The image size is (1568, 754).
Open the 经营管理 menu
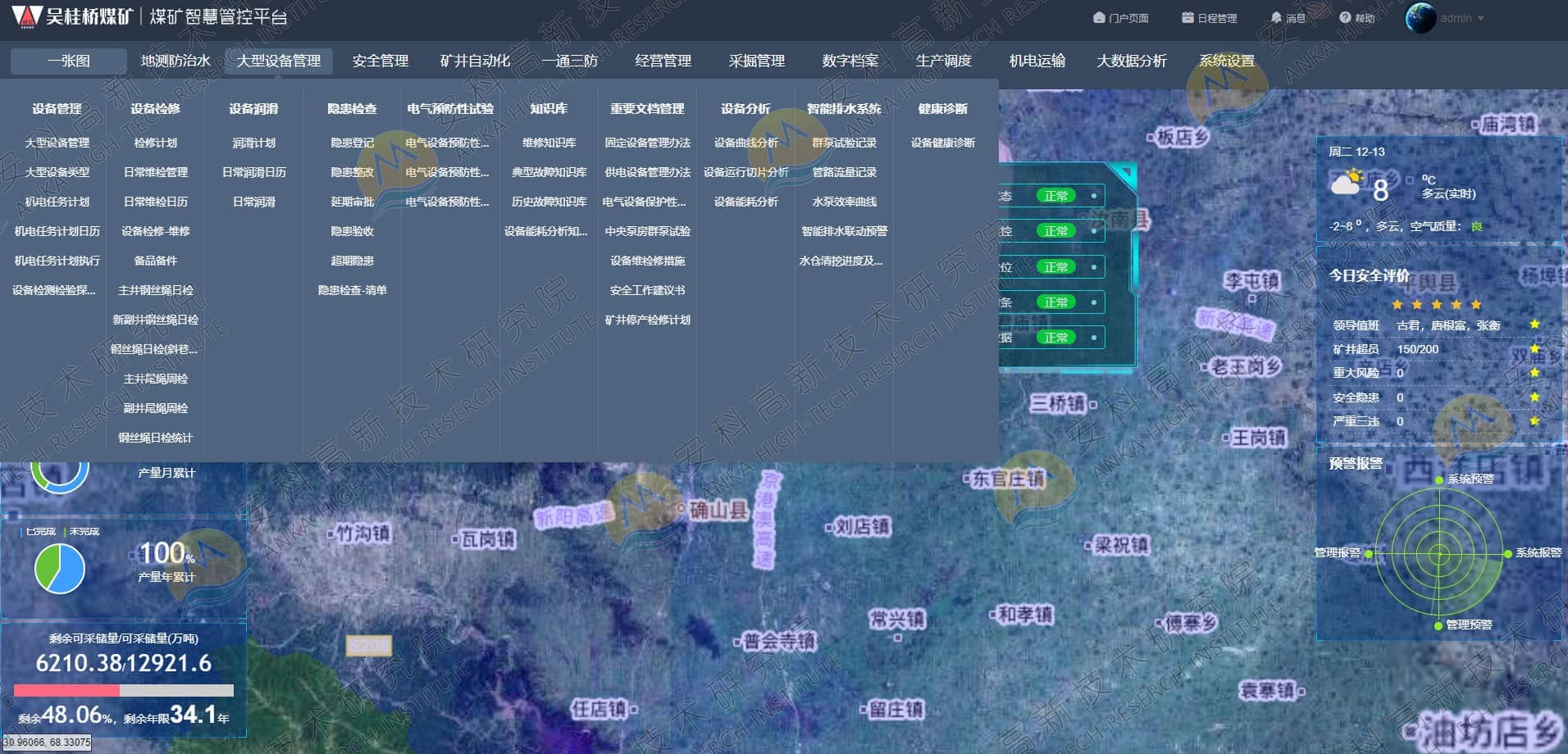663,61
